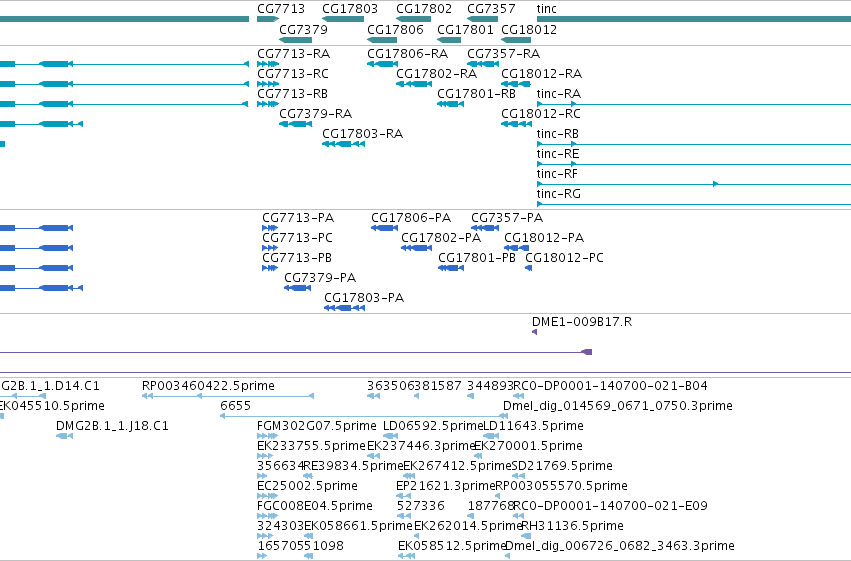This screenshot has width=851, height=561.
Task: Select the CG17802 gene label
Action: pos(424,9)
